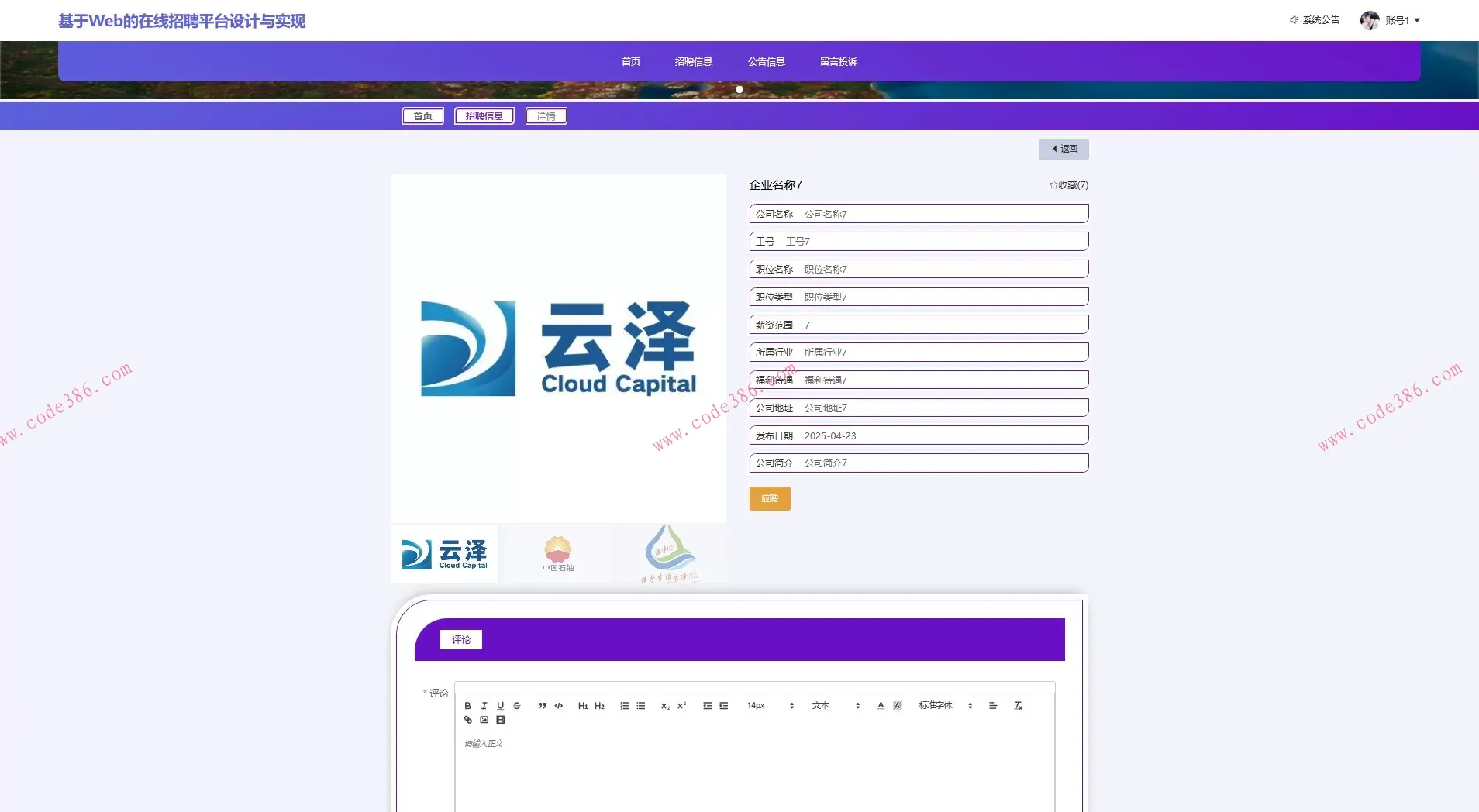Toggle superscript formatting in editor
This screenshot has height=812, width=1479.
681,706
